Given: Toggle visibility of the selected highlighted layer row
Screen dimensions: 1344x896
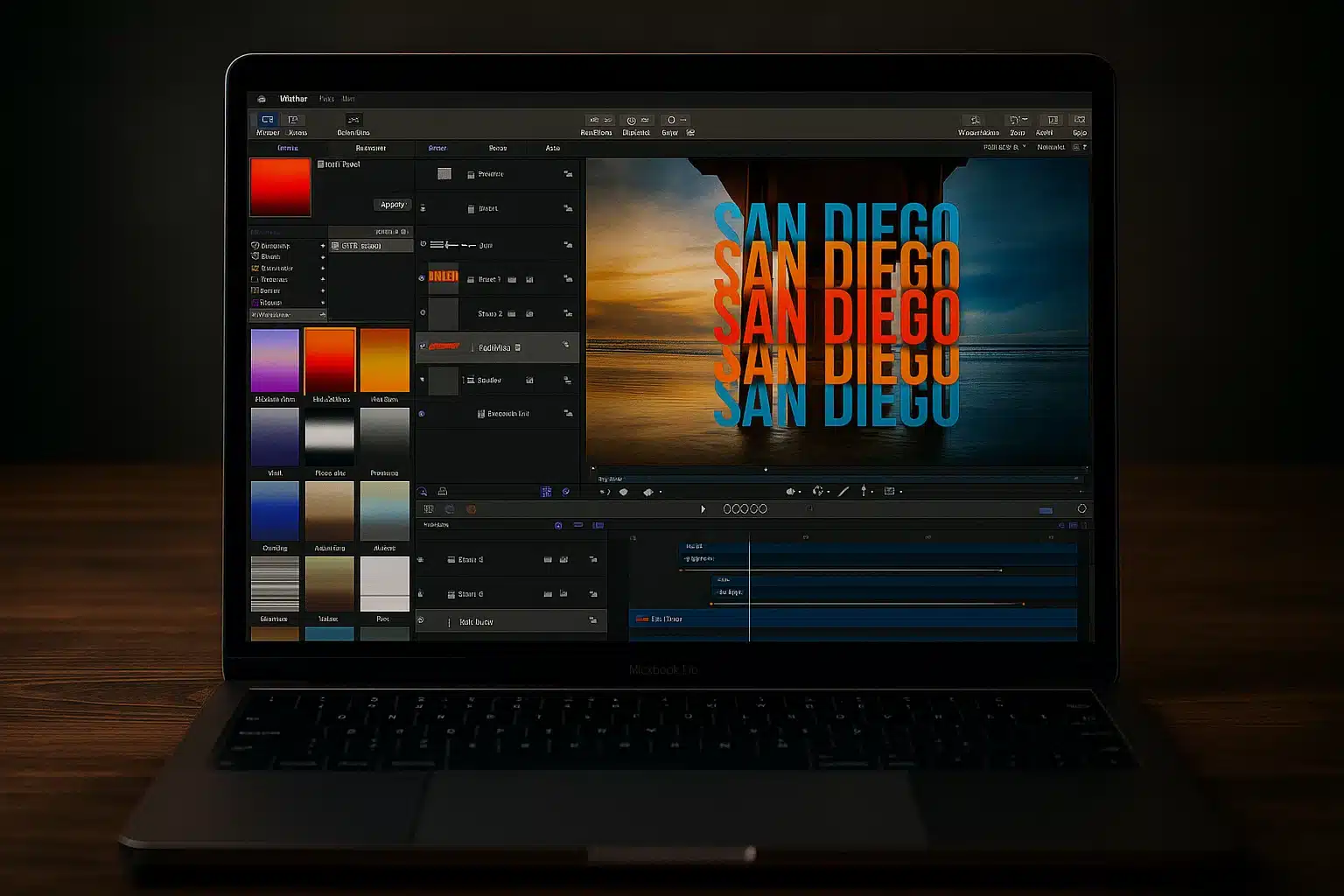Looking at the screenshot, I should pos(422,346).
